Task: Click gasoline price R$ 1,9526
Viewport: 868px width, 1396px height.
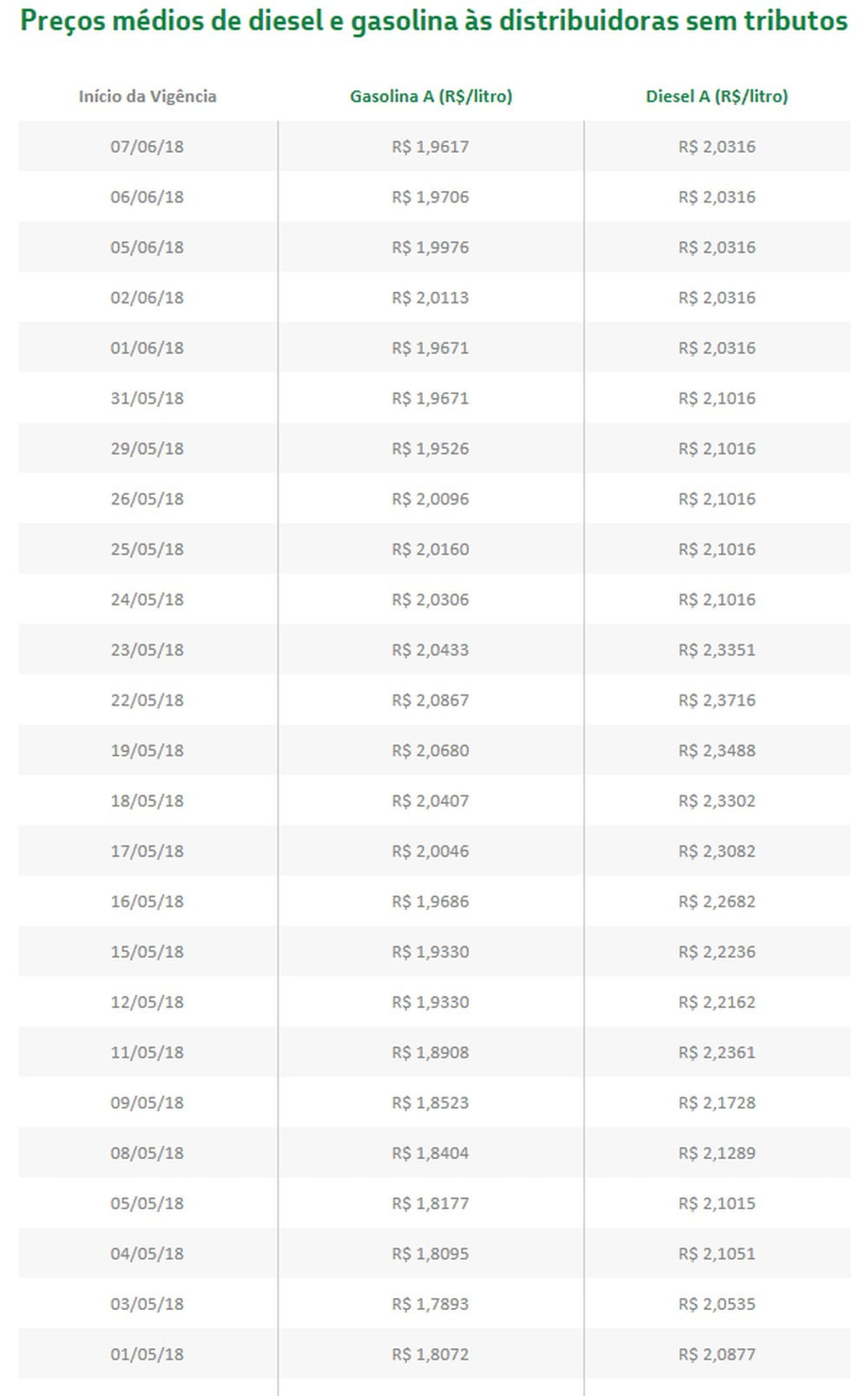Action: [x=431, y=449]
